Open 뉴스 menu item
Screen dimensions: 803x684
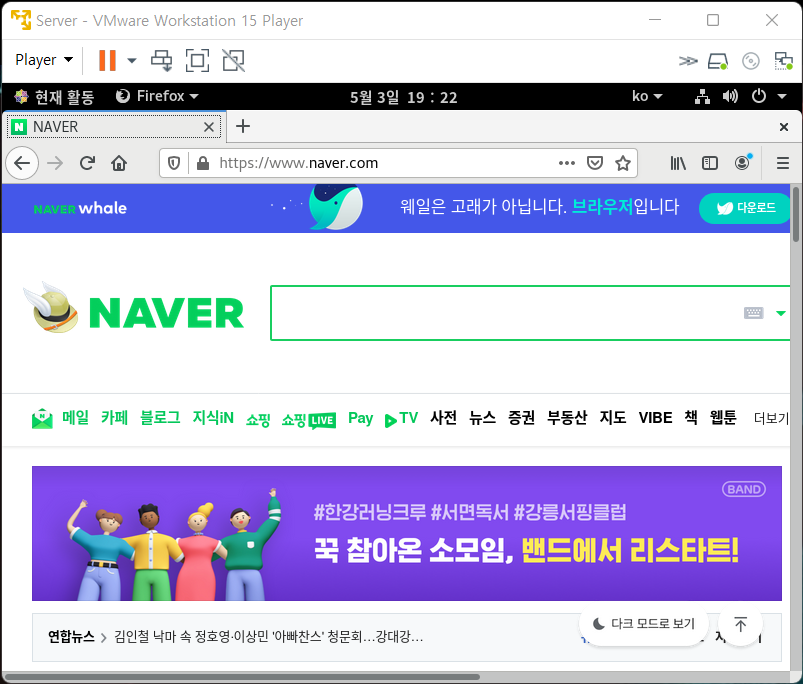482,418
